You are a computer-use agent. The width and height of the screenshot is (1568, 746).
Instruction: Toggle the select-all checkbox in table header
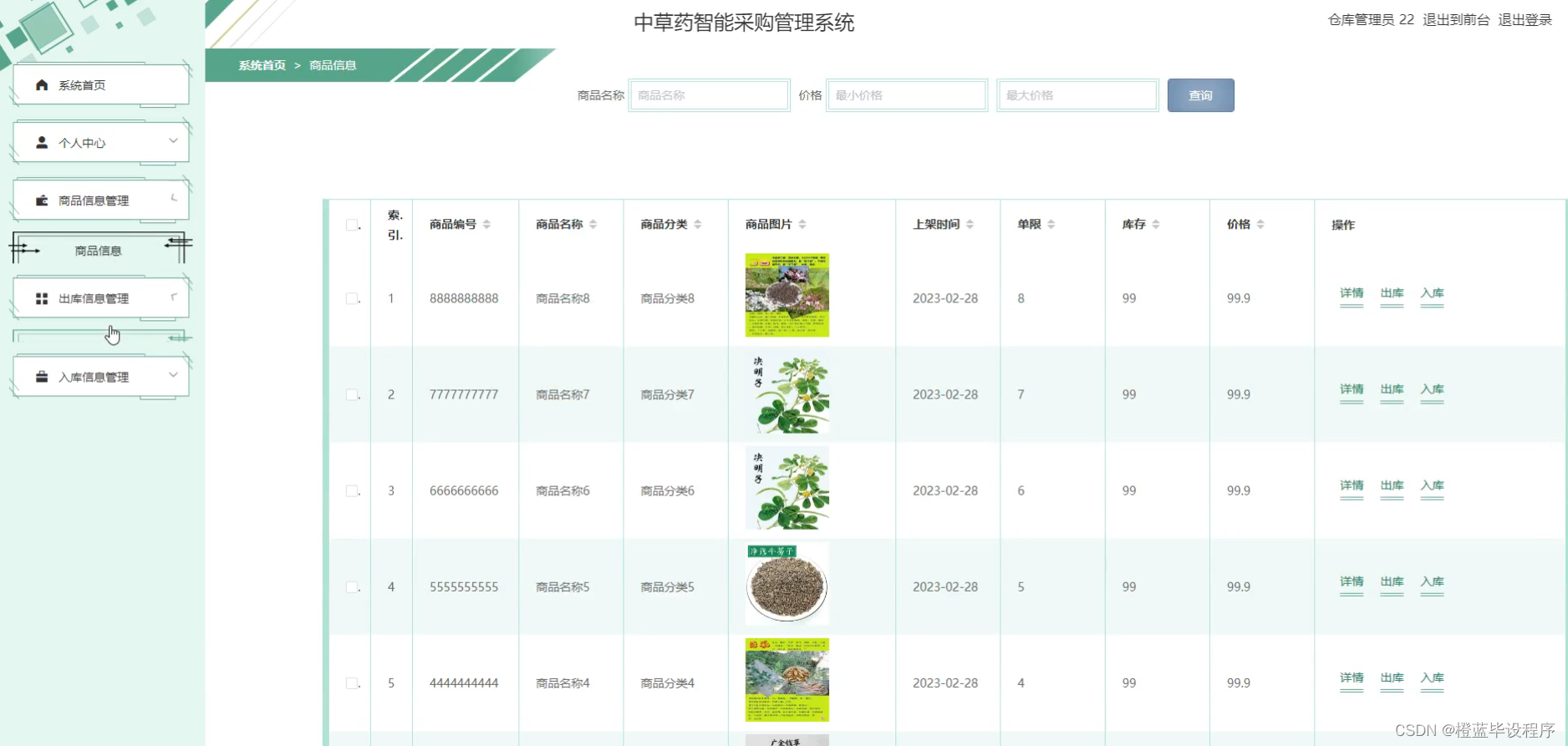pos(352,225)
